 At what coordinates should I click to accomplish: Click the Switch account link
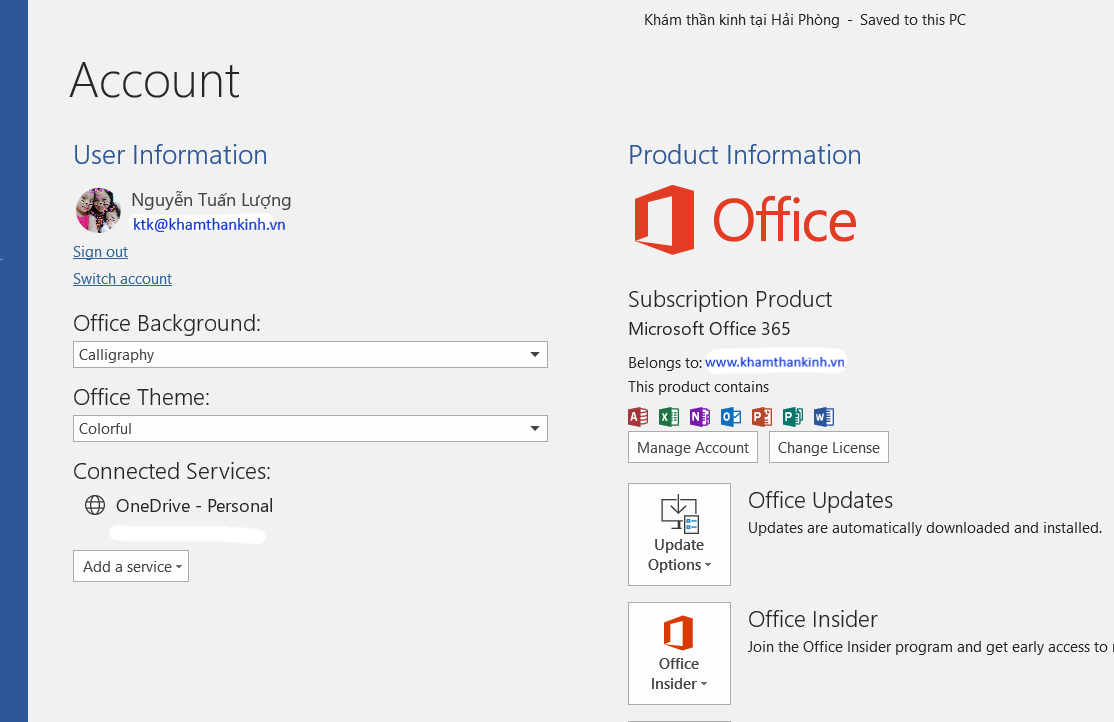122,279
